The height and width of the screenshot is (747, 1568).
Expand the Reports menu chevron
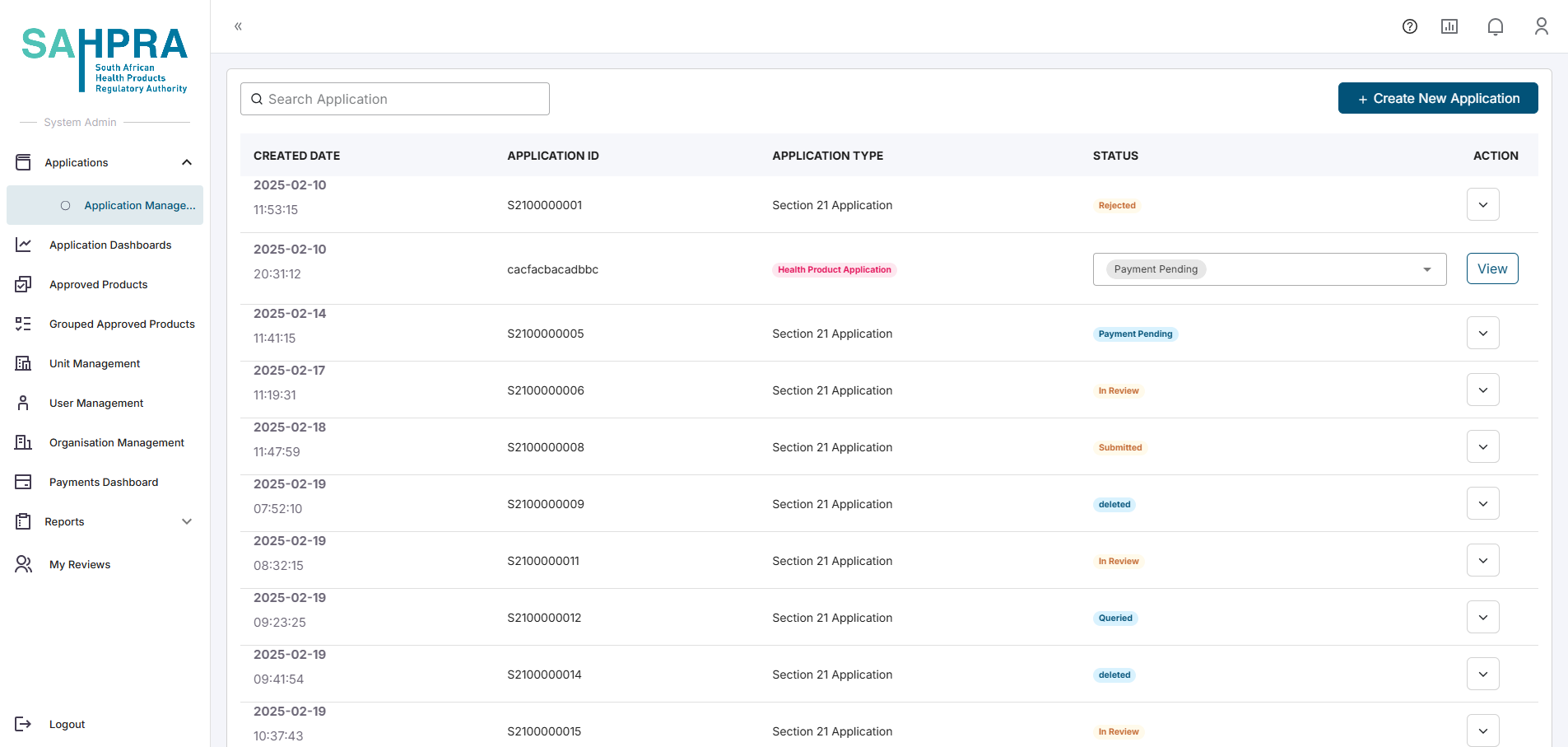[x=187, y=521]
